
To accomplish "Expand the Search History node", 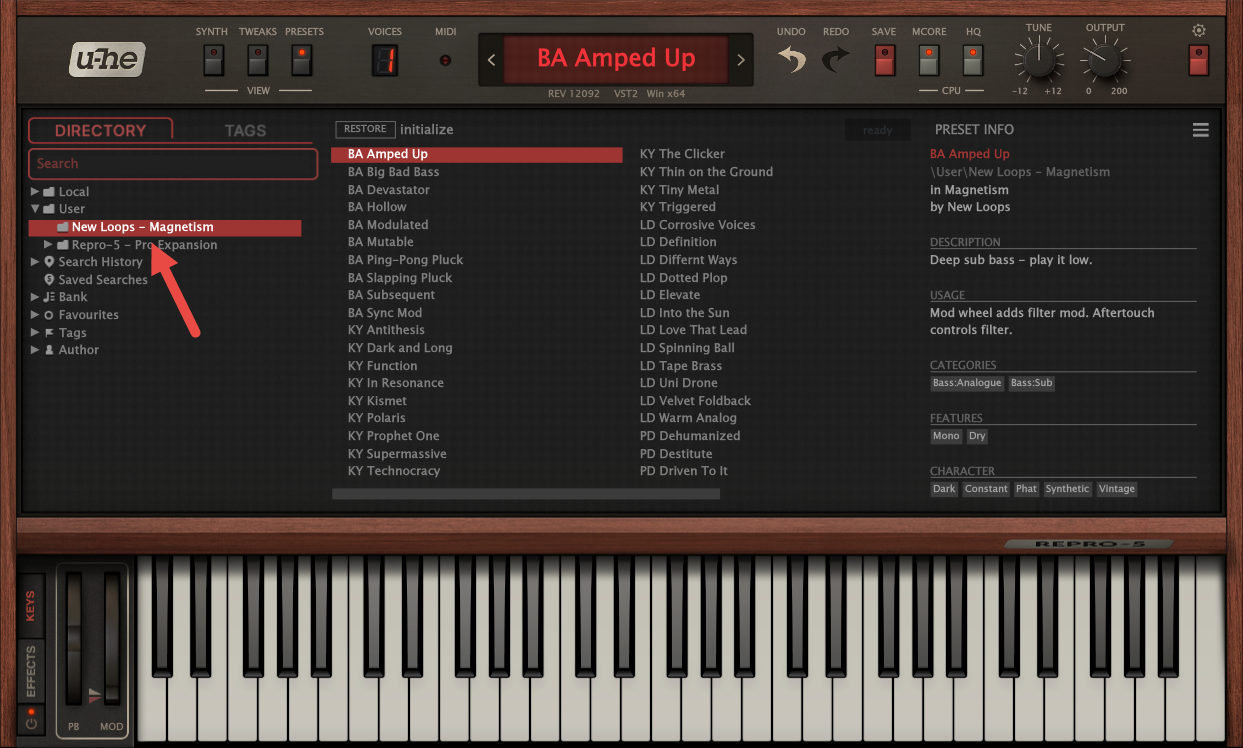I will (36, 262).
